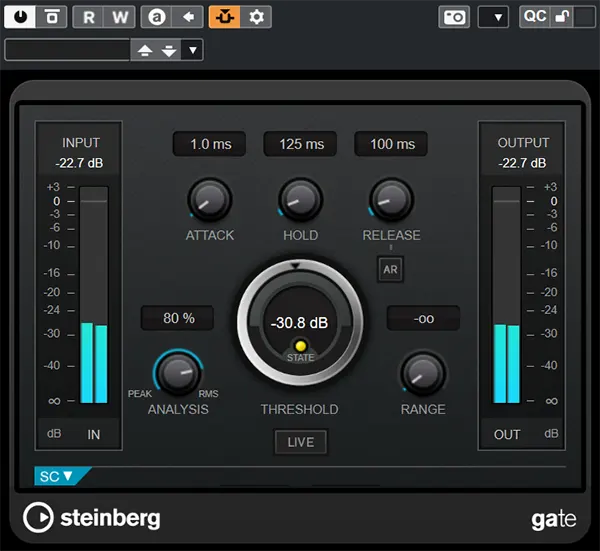Click the RELEASE label
The image size is (600, 551).
pos(391,235)
